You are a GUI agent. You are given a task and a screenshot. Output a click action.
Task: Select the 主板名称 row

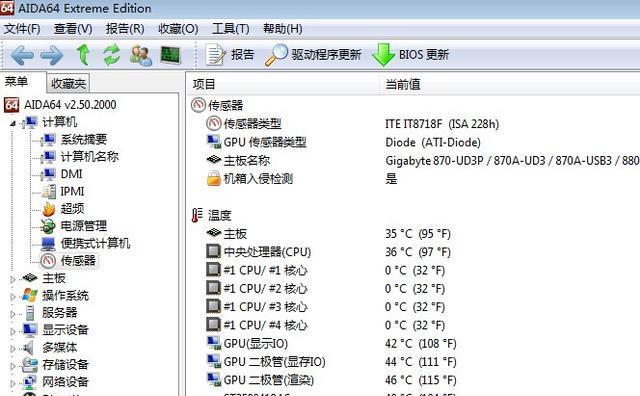click(x=414, y=160)
